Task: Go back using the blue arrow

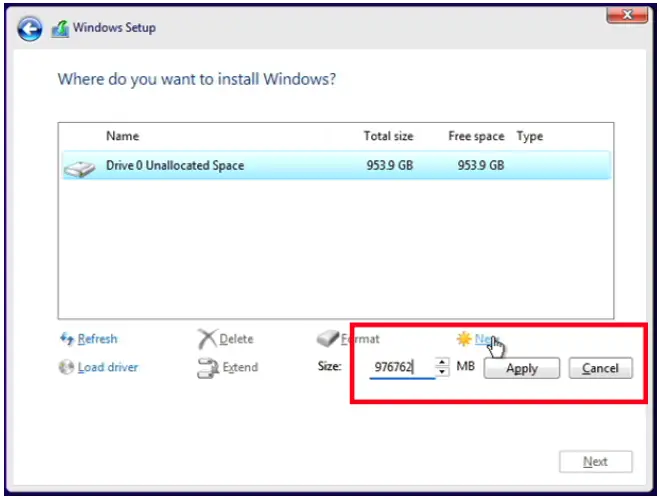Action: pos(29,29)
